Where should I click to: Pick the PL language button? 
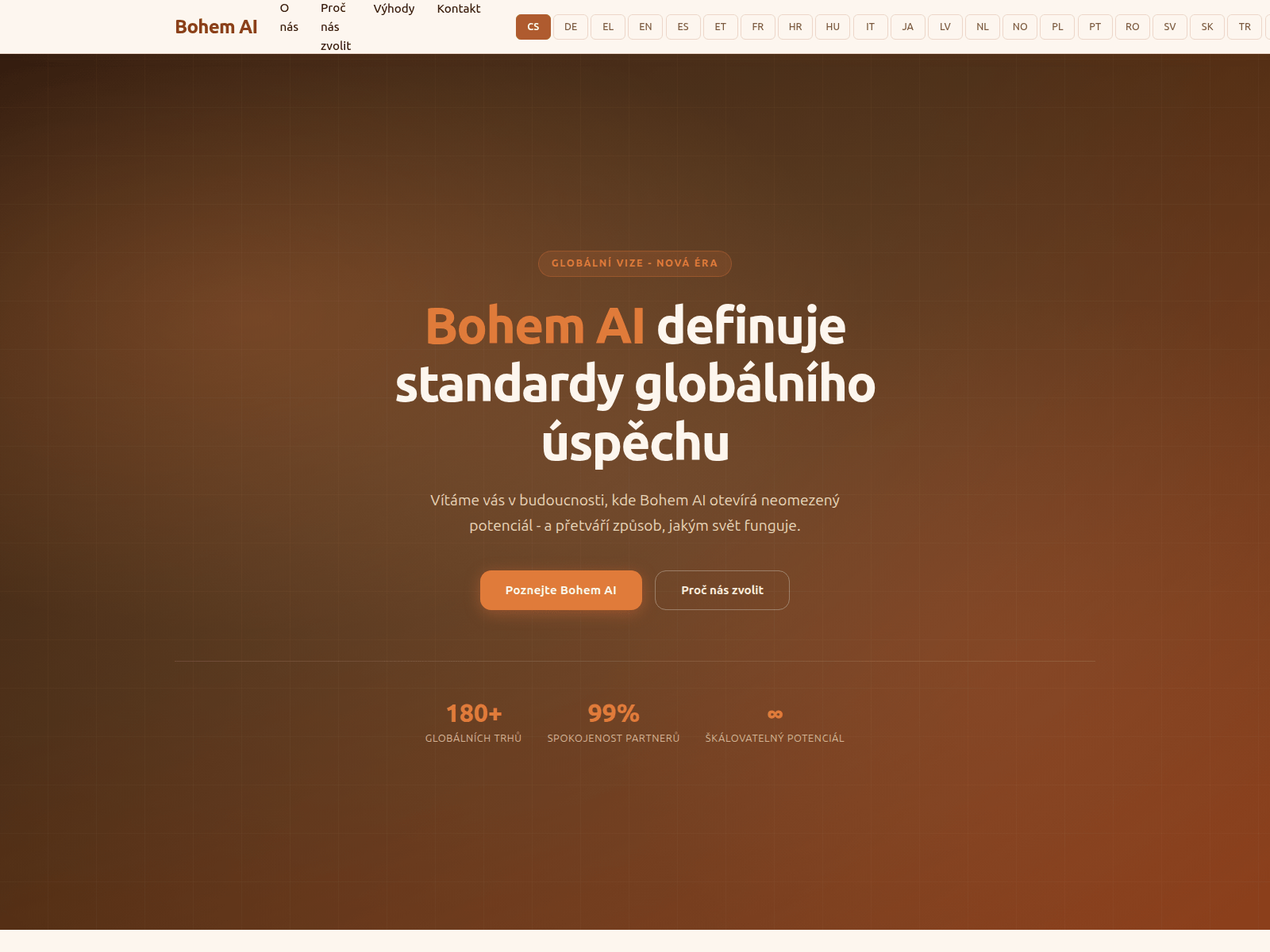(x=1057, y=27)
